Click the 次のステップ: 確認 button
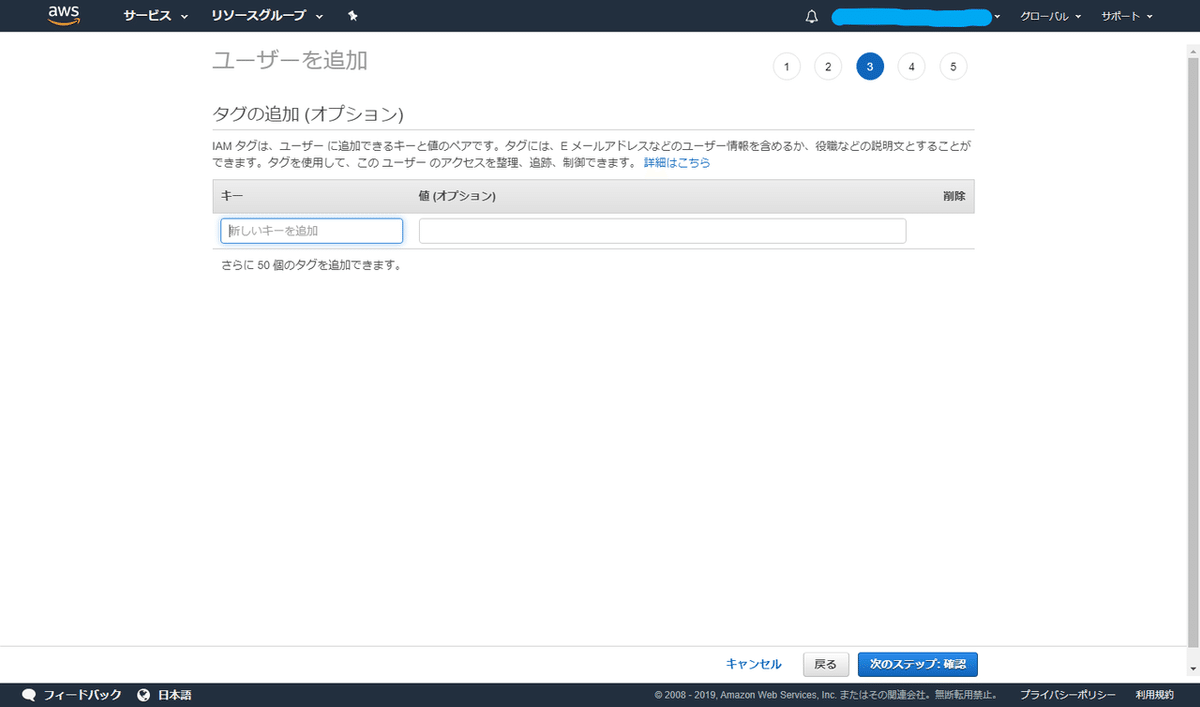1200x707 pixels. [917, 664]
